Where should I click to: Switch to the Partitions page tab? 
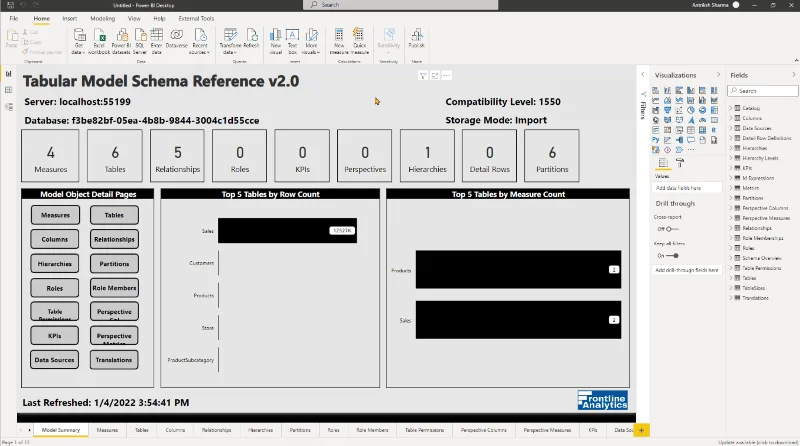[300, 430]
